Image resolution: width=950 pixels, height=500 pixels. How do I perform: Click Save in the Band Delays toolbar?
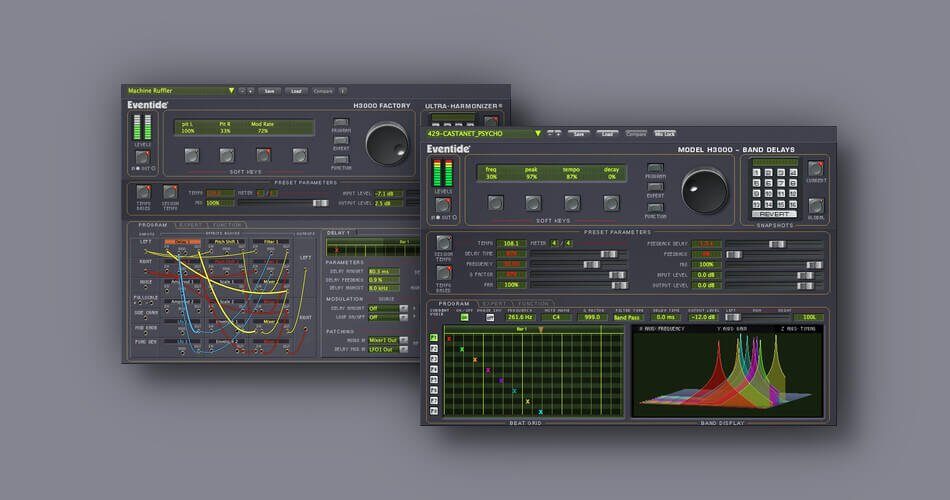point(579,133)
